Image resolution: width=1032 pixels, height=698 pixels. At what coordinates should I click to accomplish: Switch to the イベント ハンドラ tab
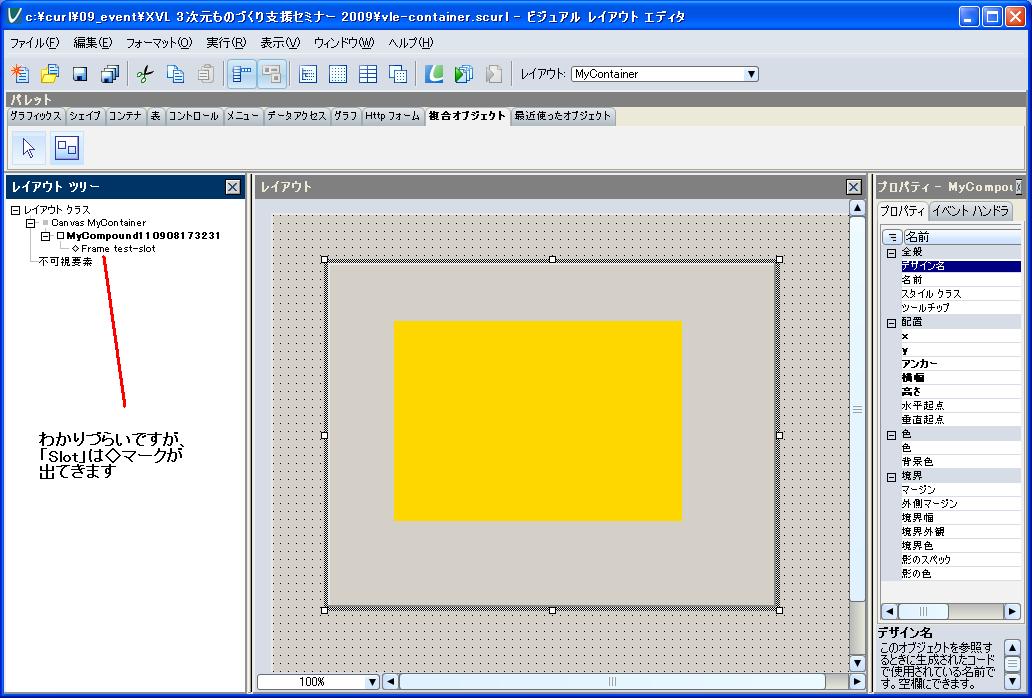(970, 211)
